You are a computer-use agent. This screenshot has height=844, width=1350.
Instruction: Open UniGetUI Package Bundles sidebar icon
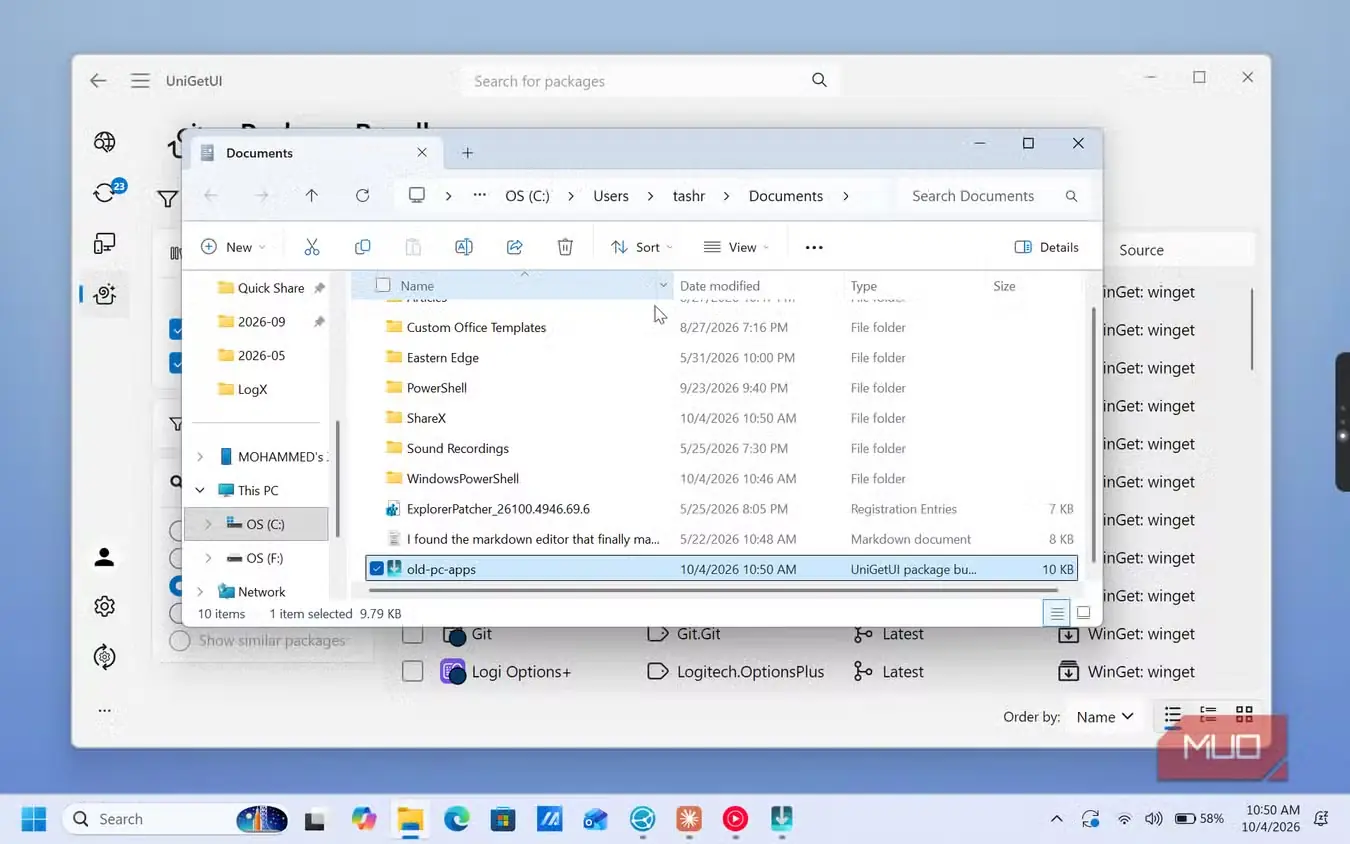104,294
